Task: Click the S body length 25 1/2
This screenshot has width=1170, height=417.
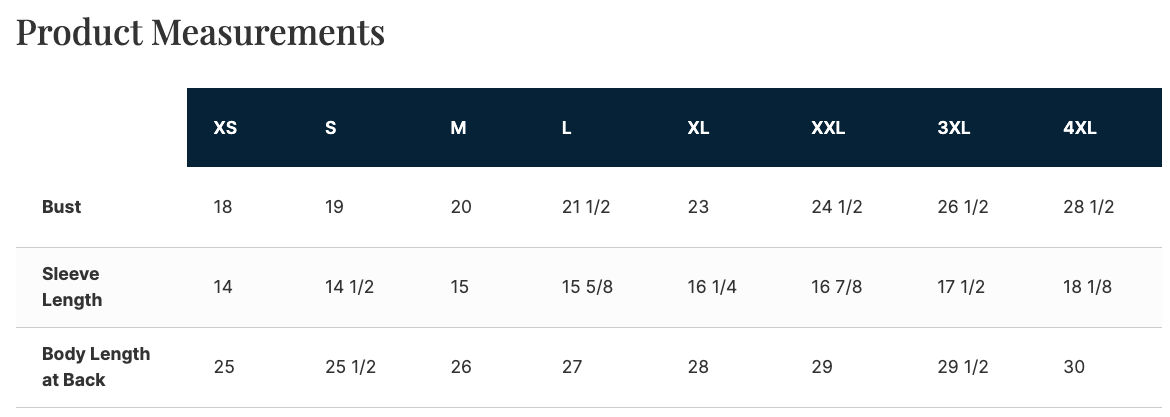Action: click(350, 367)
